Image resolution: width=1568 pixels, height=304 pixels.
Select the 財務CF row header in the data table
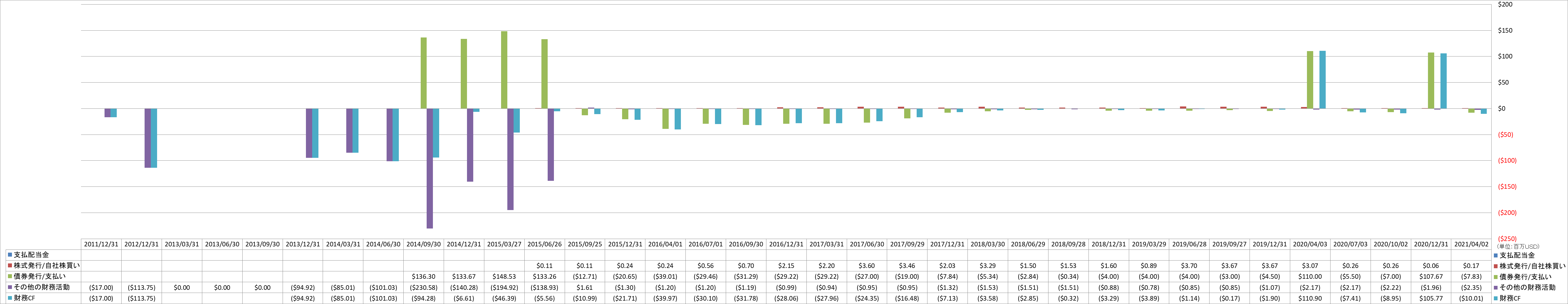(x=24, y=299)
